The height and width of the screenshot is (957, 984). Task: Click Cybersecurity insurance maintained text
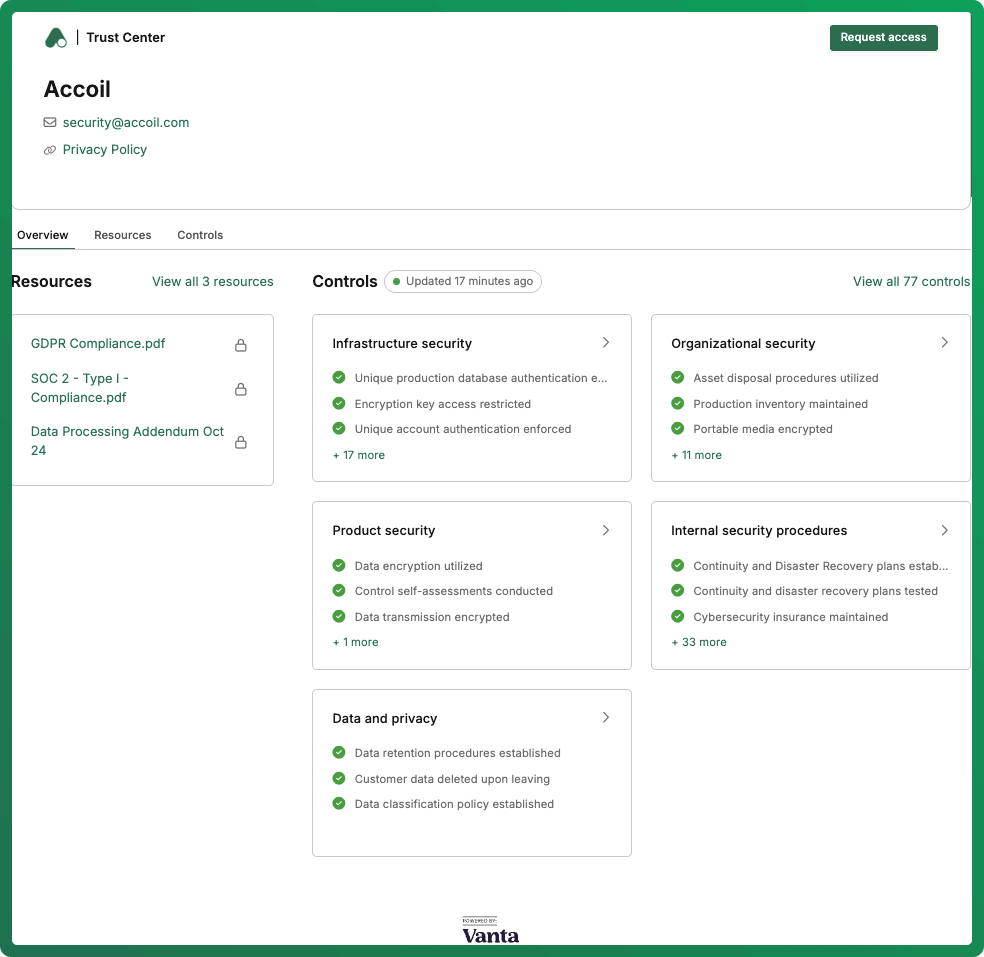pos(791,617)
